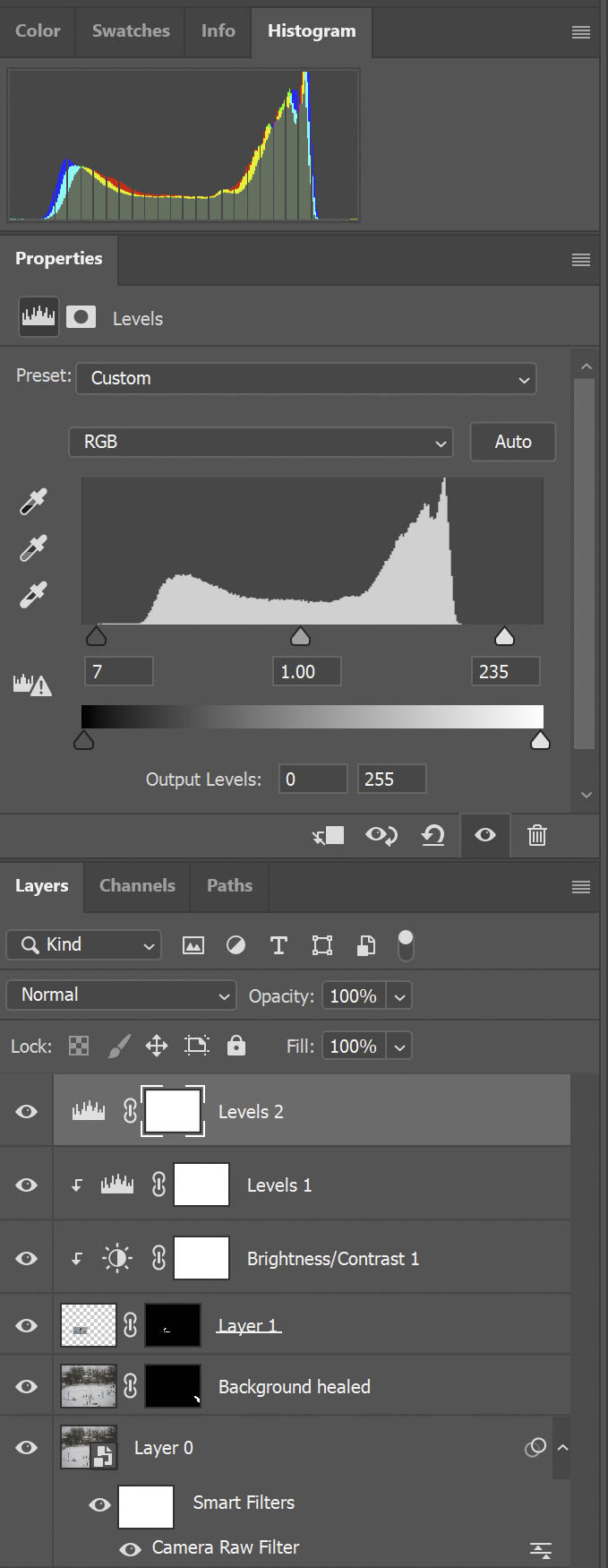
Task: Click the clip to layer icon
Action: (328, 836)
